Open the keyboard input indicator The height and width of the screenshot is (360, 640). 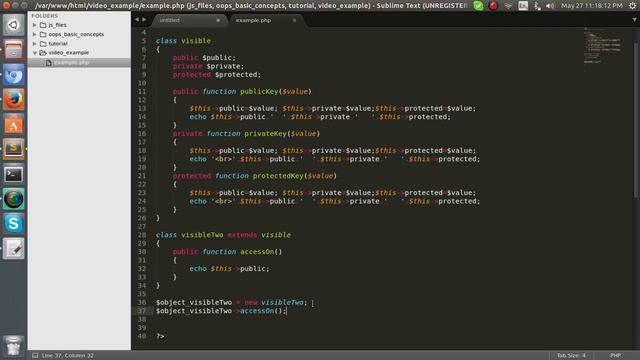[x=523, y=6]
